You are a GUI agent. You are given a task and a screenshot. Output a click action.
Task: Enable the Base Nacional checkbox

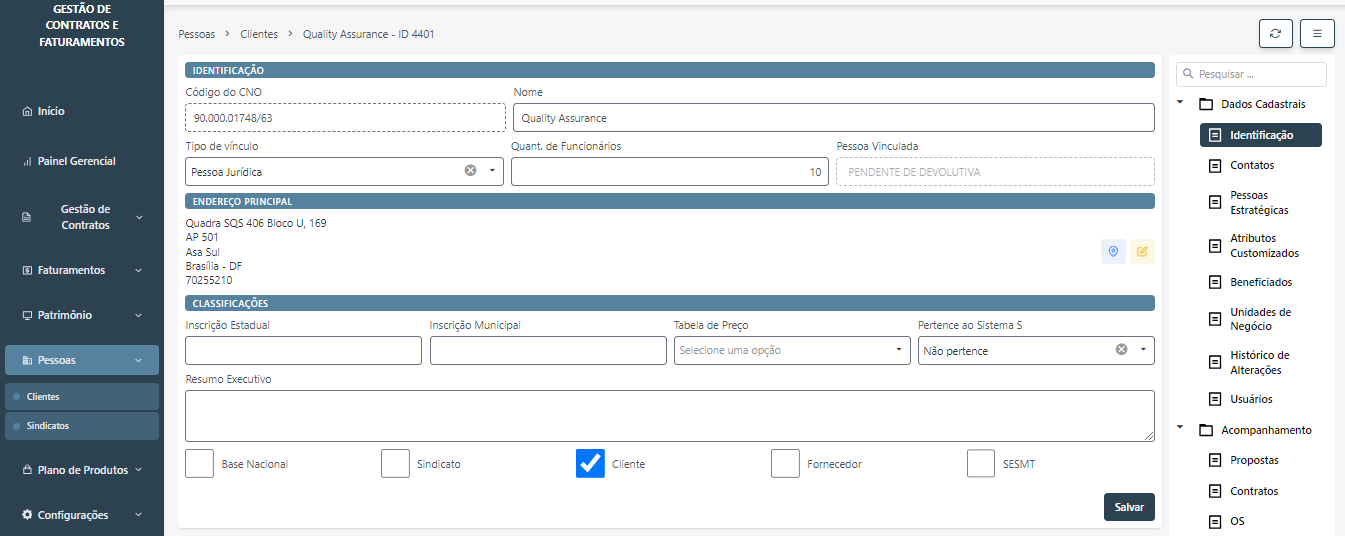(200, 464)
